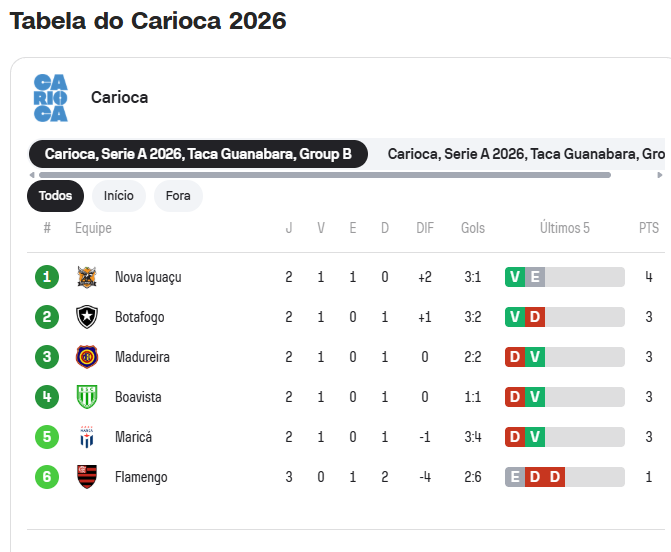Screen dimensions: 671x552
Task: Switch to the Início filter
Action: (x=119, y=196)
